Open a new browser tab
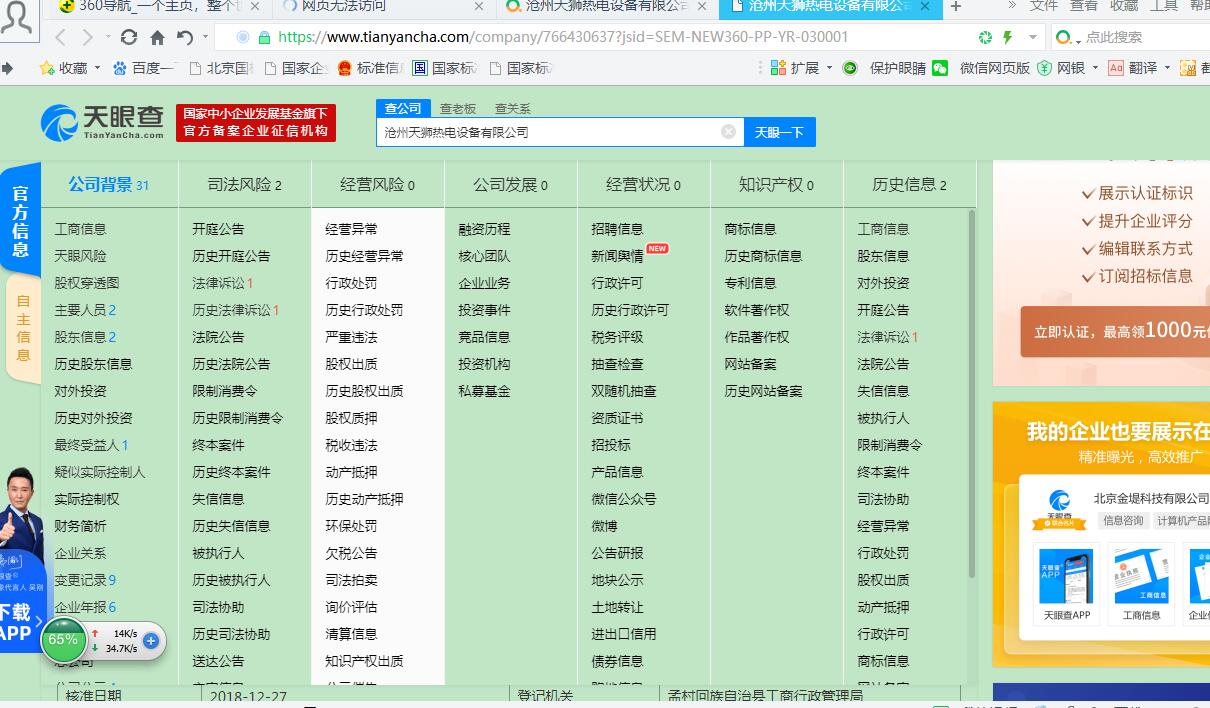 click(956, 7)
